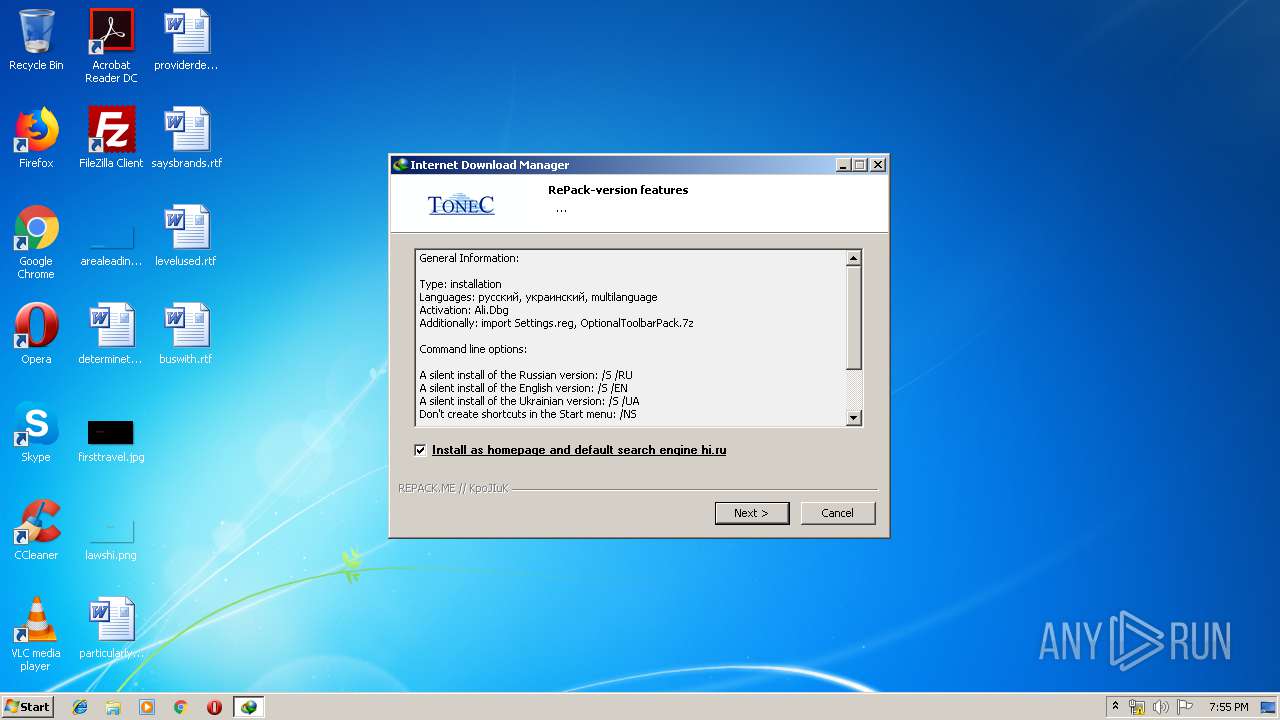This screenshot has width=1280, height=720.
Task: Select buswith.rtf document icon
Action: coord(186,334)
